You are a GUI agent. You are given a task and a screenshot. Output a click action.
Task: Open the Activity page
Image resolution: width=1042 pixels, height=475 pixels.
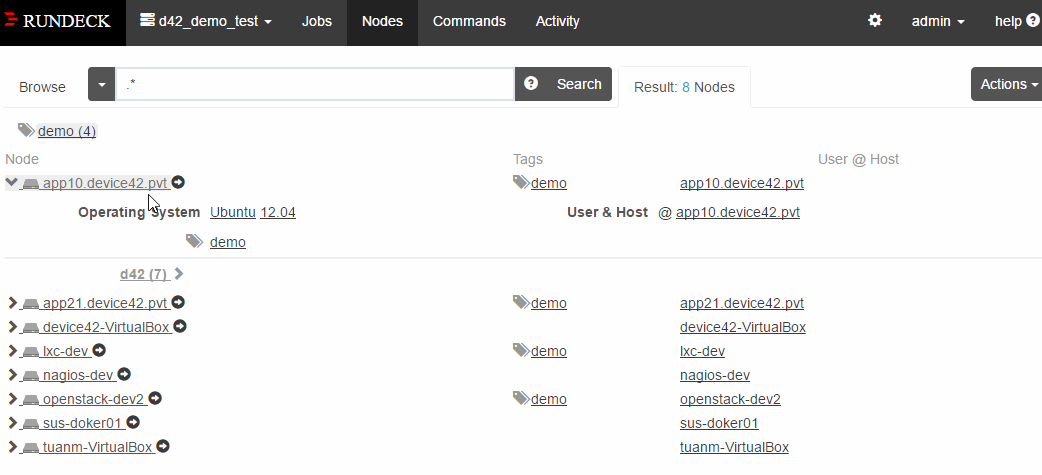point(557,21)
